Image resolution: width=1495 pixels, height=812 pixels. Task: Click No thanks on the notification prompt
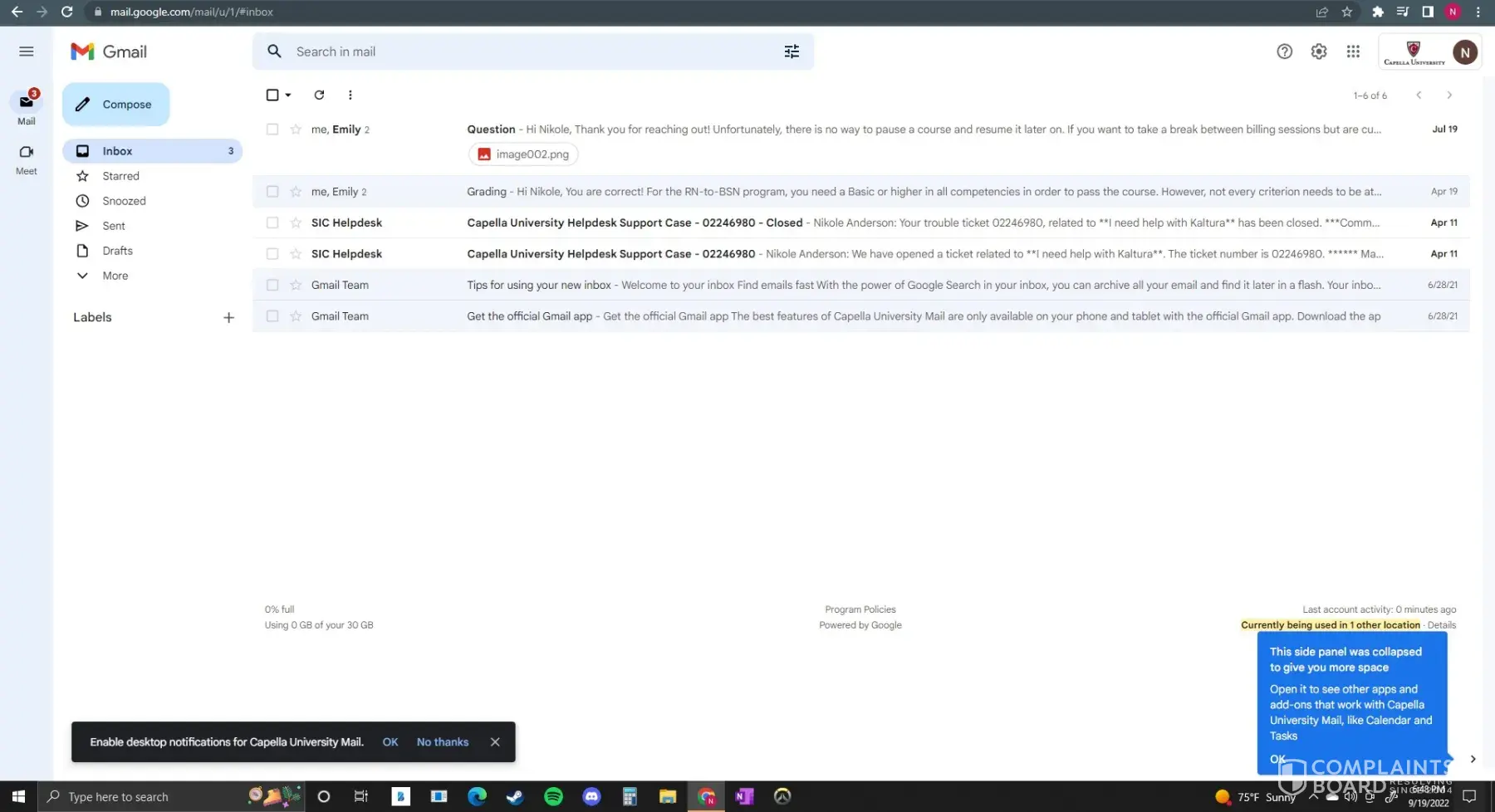(442, 742)
